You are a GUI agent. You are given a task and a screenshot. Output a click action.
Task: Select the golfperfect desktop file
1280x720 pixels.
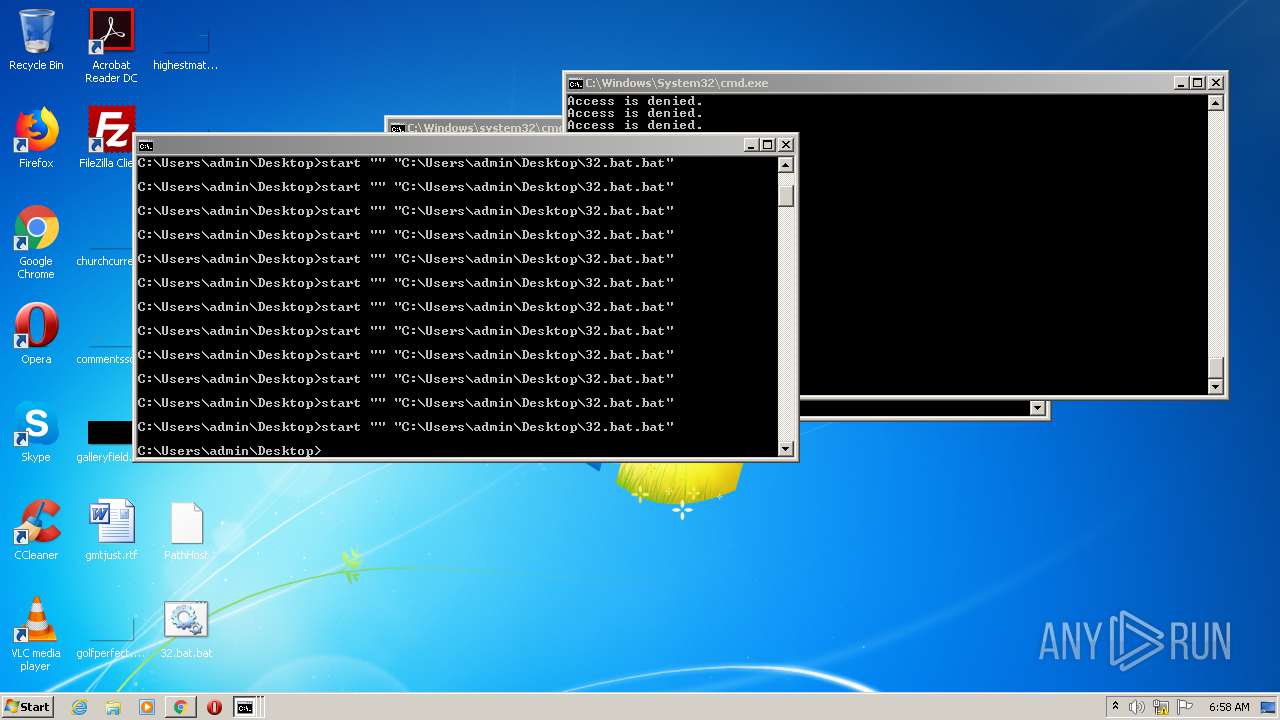point(111,636)
